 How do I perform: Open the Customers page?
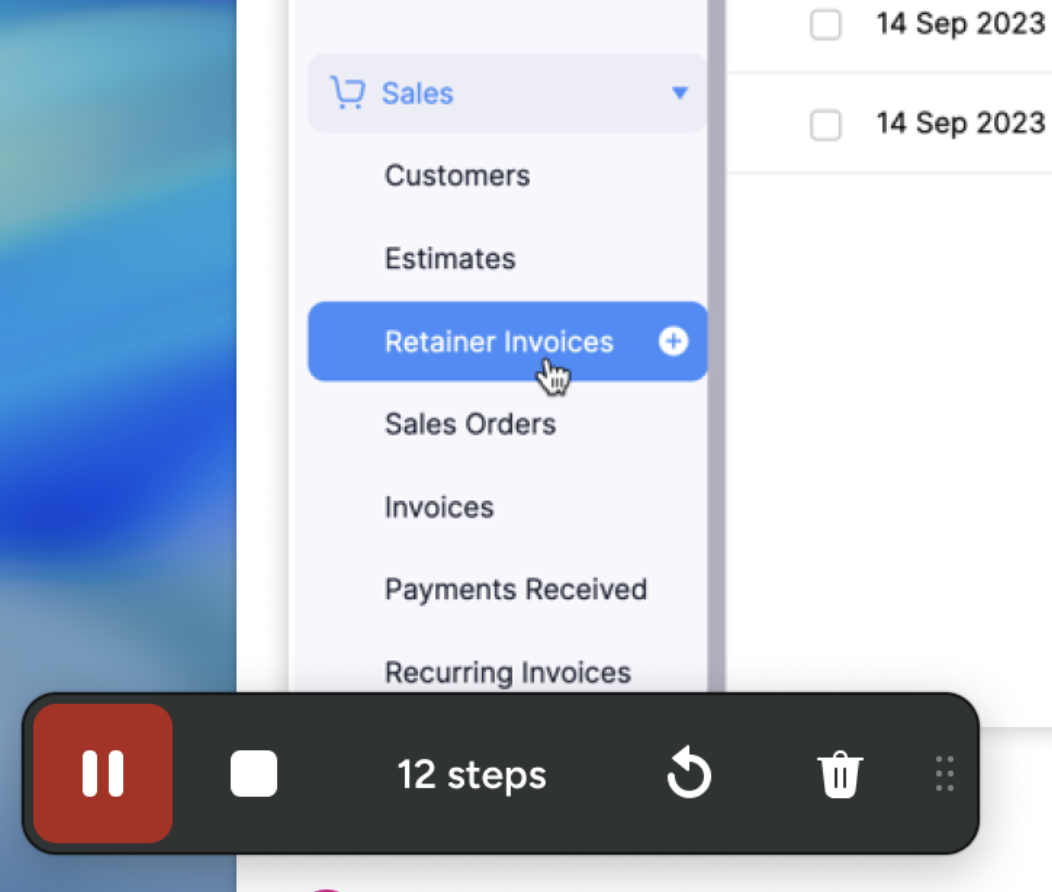click(457, 176)
